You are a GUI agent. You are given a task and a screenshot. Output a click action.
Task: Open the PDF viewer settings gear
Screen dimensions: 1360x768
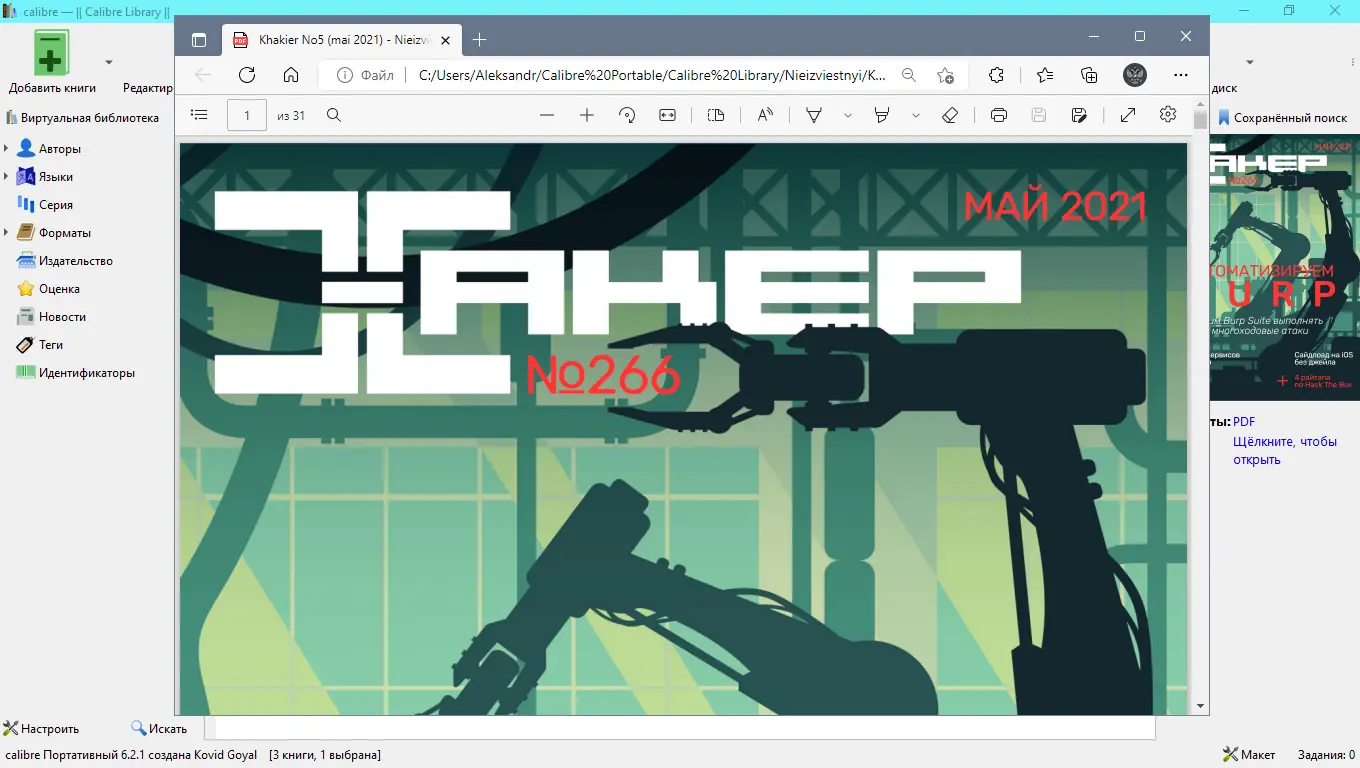click(x=1168, y=115)
